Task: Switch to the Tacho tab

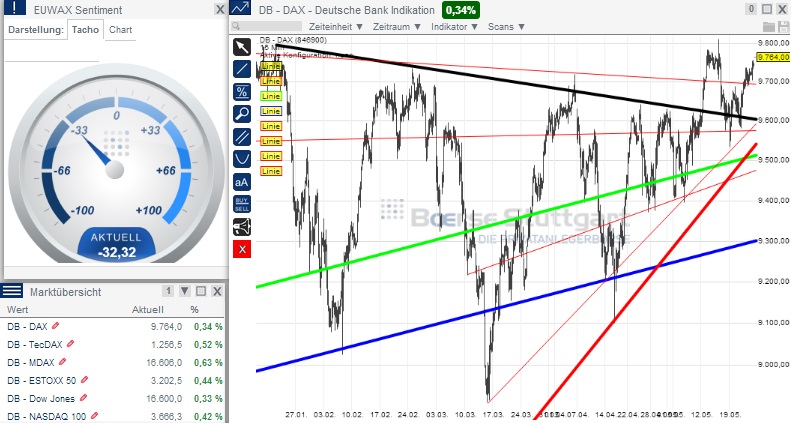Action: click(x=85, y=30)
